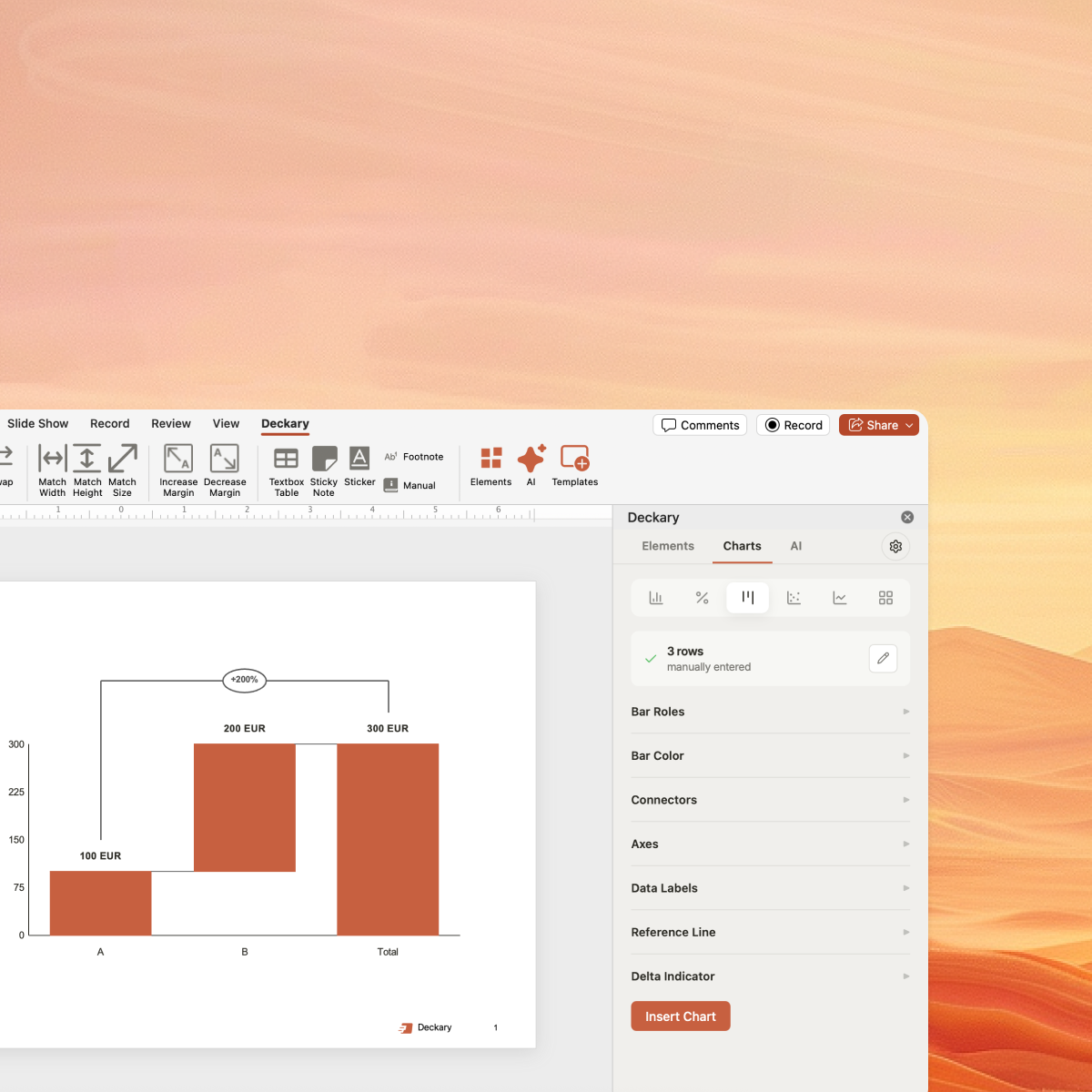Toggle the Record slide show control
The image size is (1092, 1092).
click(792, 425)
